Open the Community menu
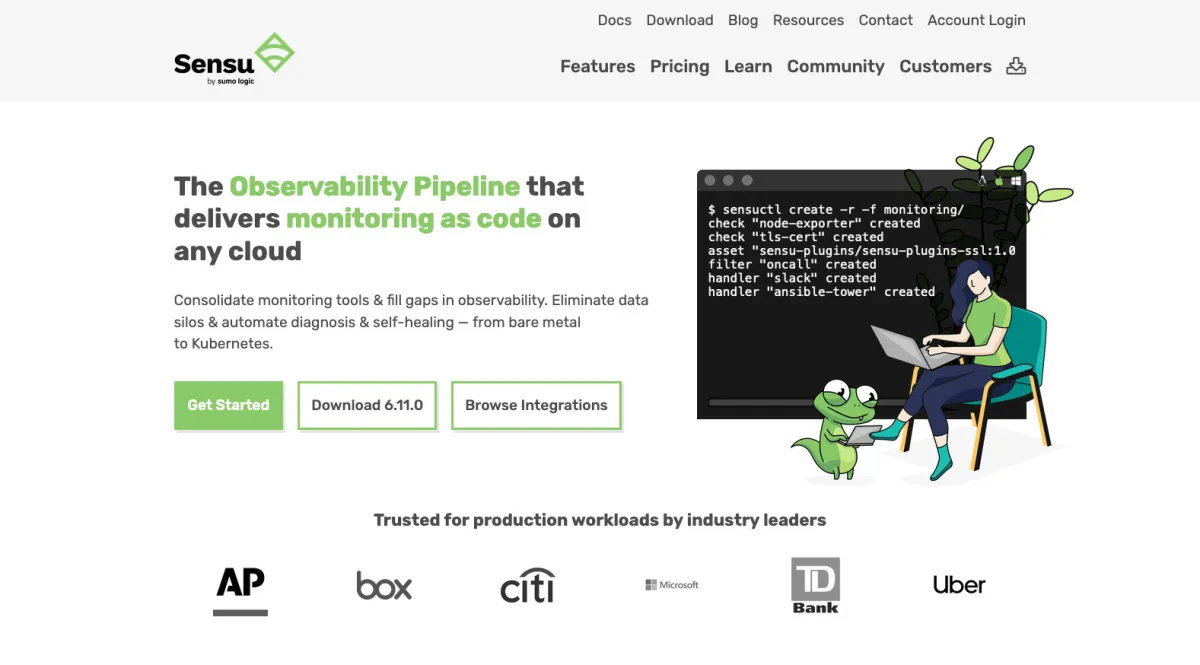Screen dimensions: 1200x665 click(836, 66)
